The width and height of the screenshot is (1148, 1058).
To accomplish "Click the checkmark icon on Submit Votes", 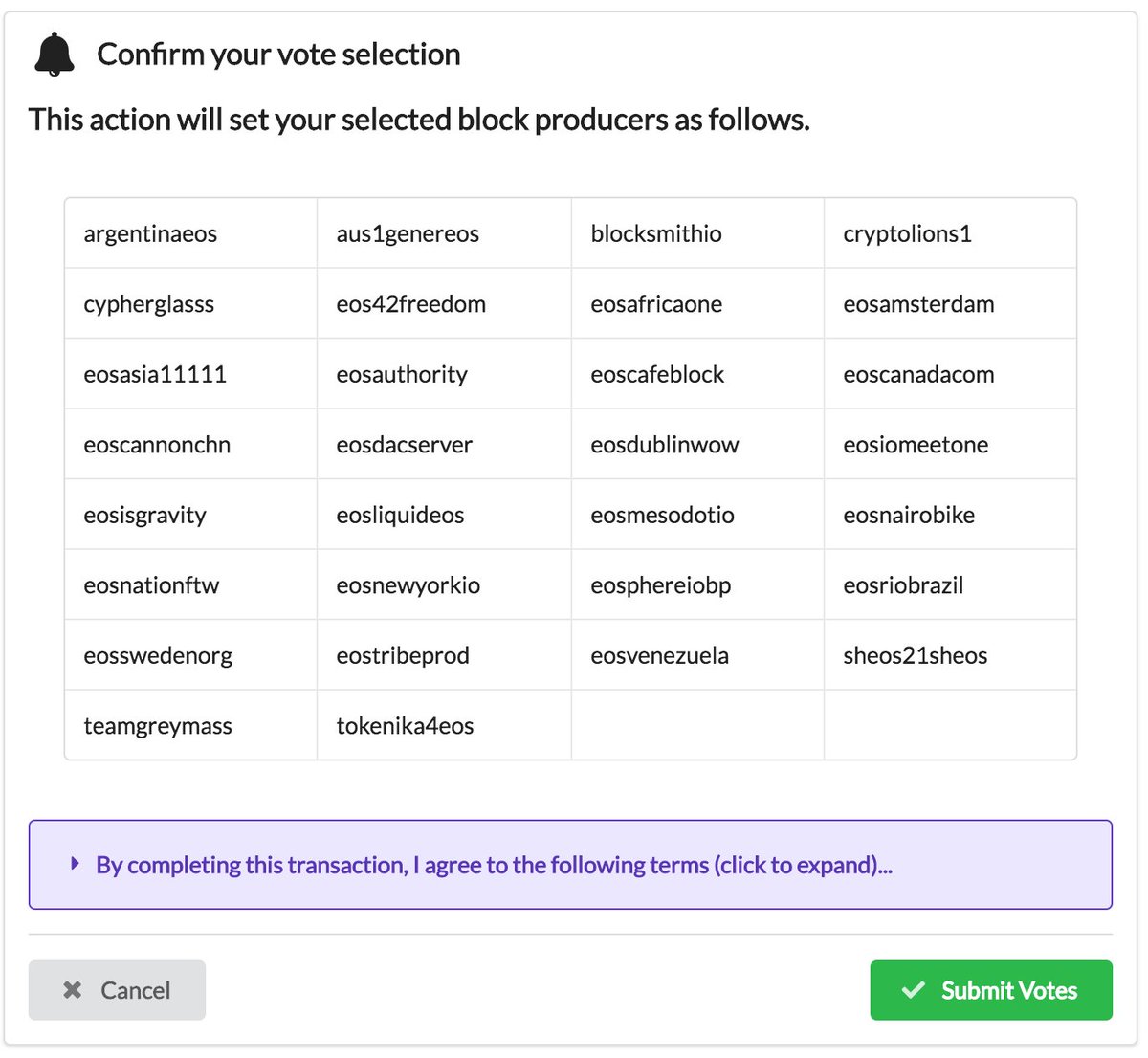I will [x=914, y=990].
